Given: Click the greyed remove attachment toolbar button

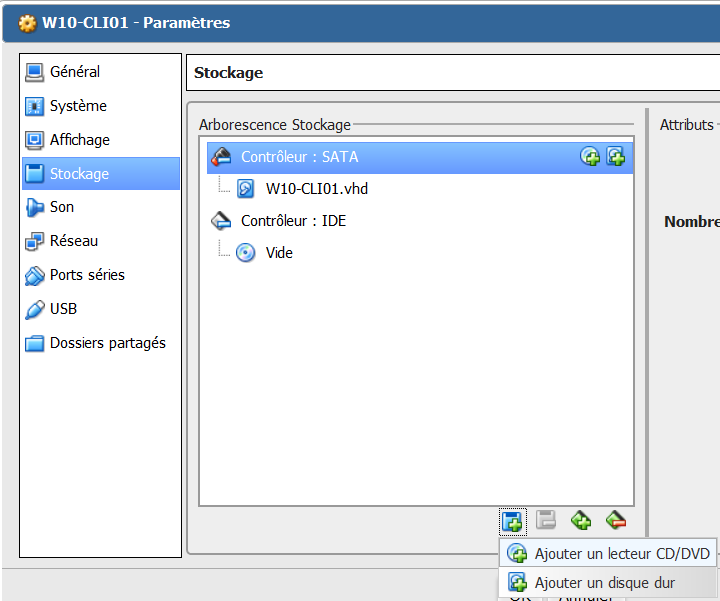Looking at the screenshot, I should pyautogui.click(x=546, y=521).
